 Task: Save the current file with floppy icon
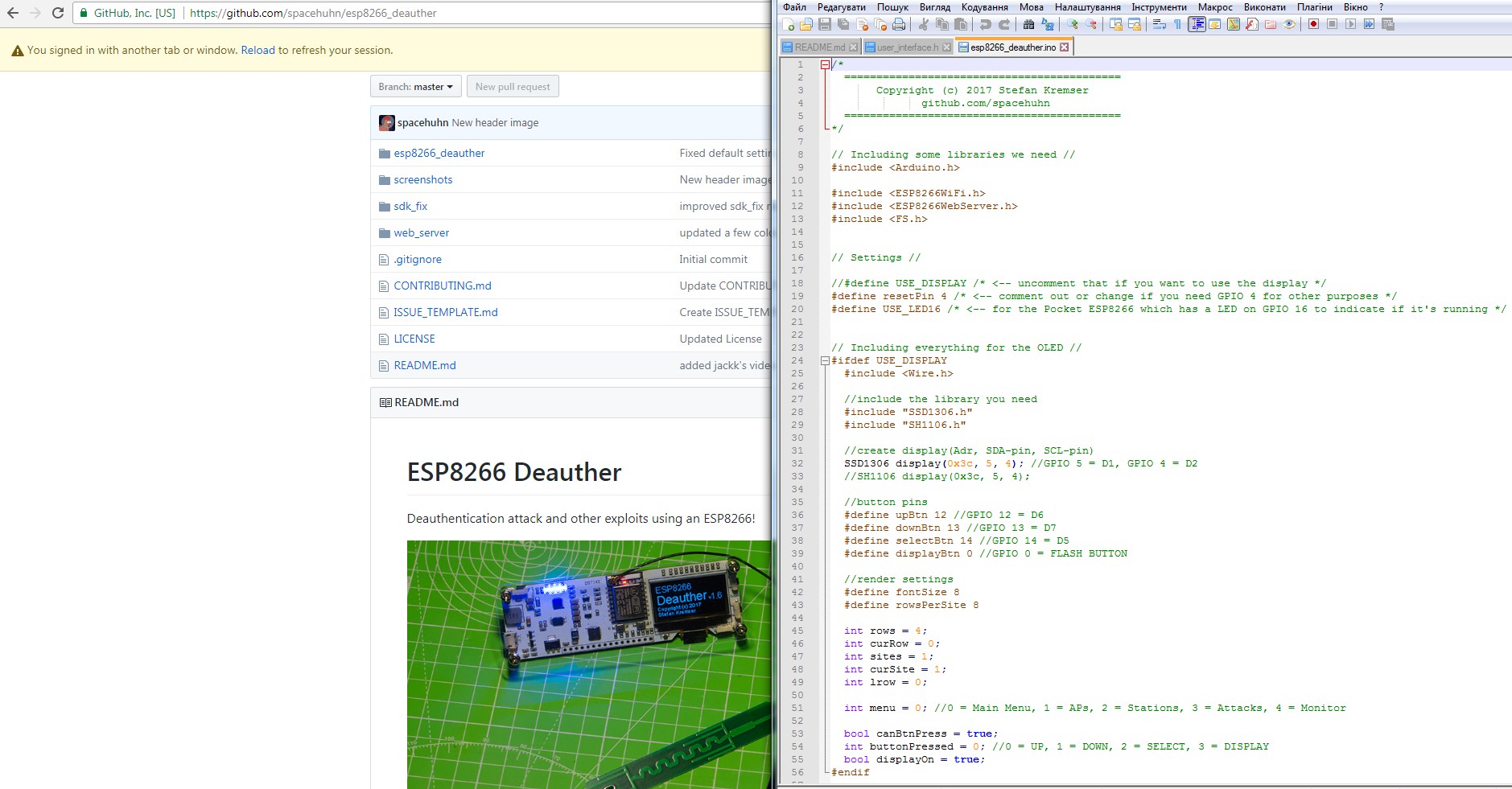point(825,24)
